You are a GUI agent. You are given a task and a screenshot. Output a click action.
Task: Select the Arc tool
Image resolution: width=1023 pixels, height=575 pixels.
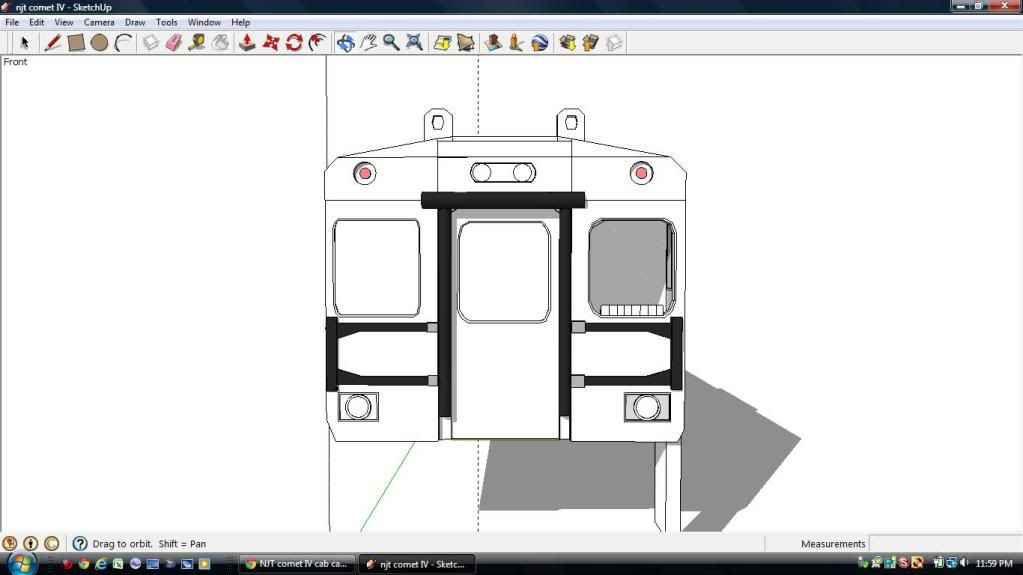click(123, 43)
